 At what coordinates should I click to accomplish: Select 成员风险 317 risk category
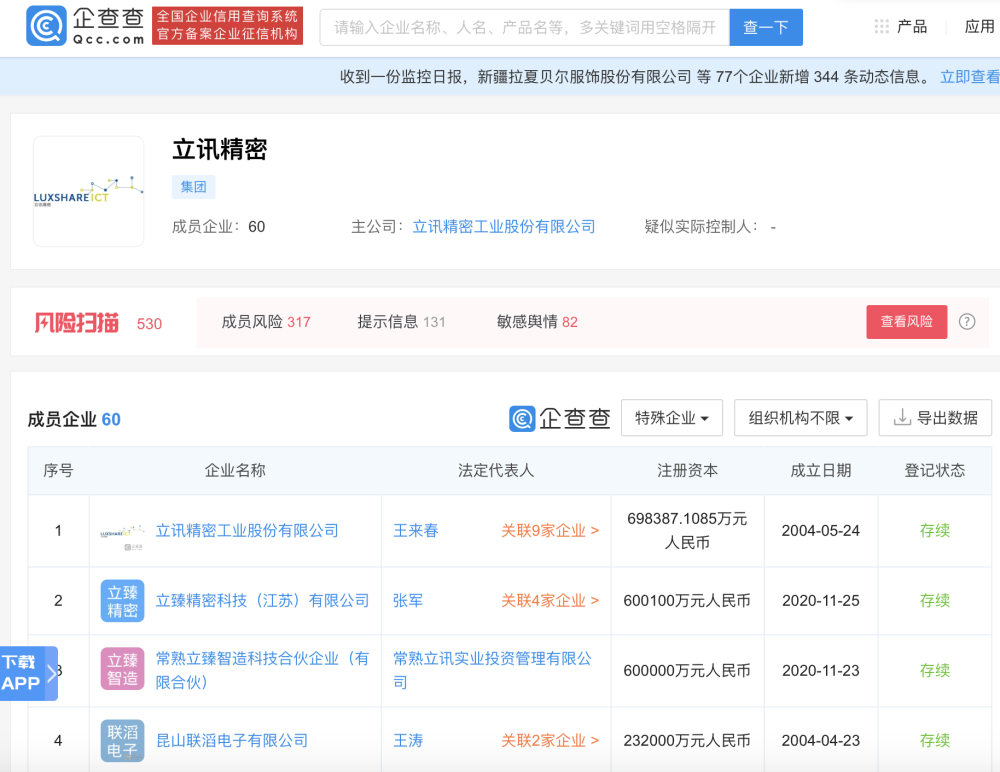[x=266, y=322]
